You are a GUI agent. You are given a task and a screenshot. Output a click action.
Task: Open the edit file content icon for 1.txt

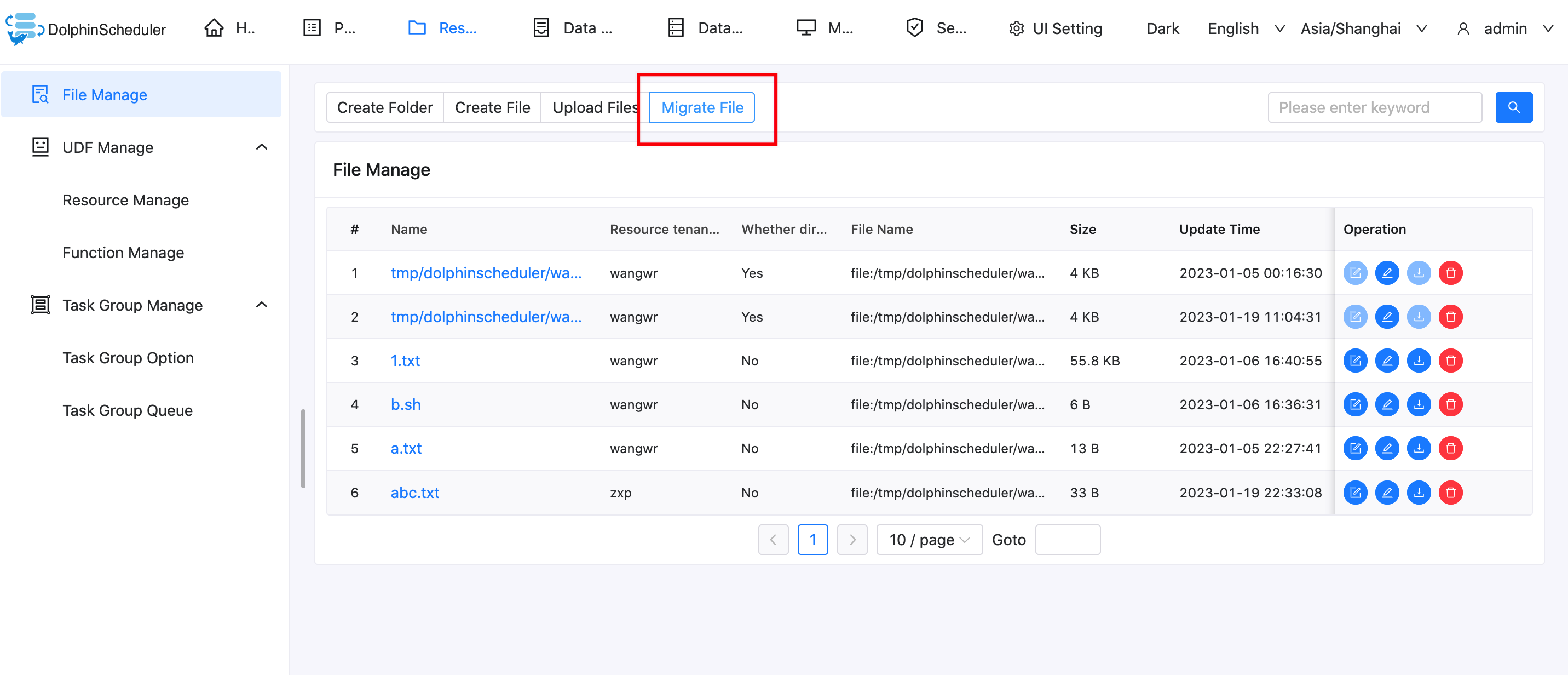pyautogui.click(x=1356, y=360)
